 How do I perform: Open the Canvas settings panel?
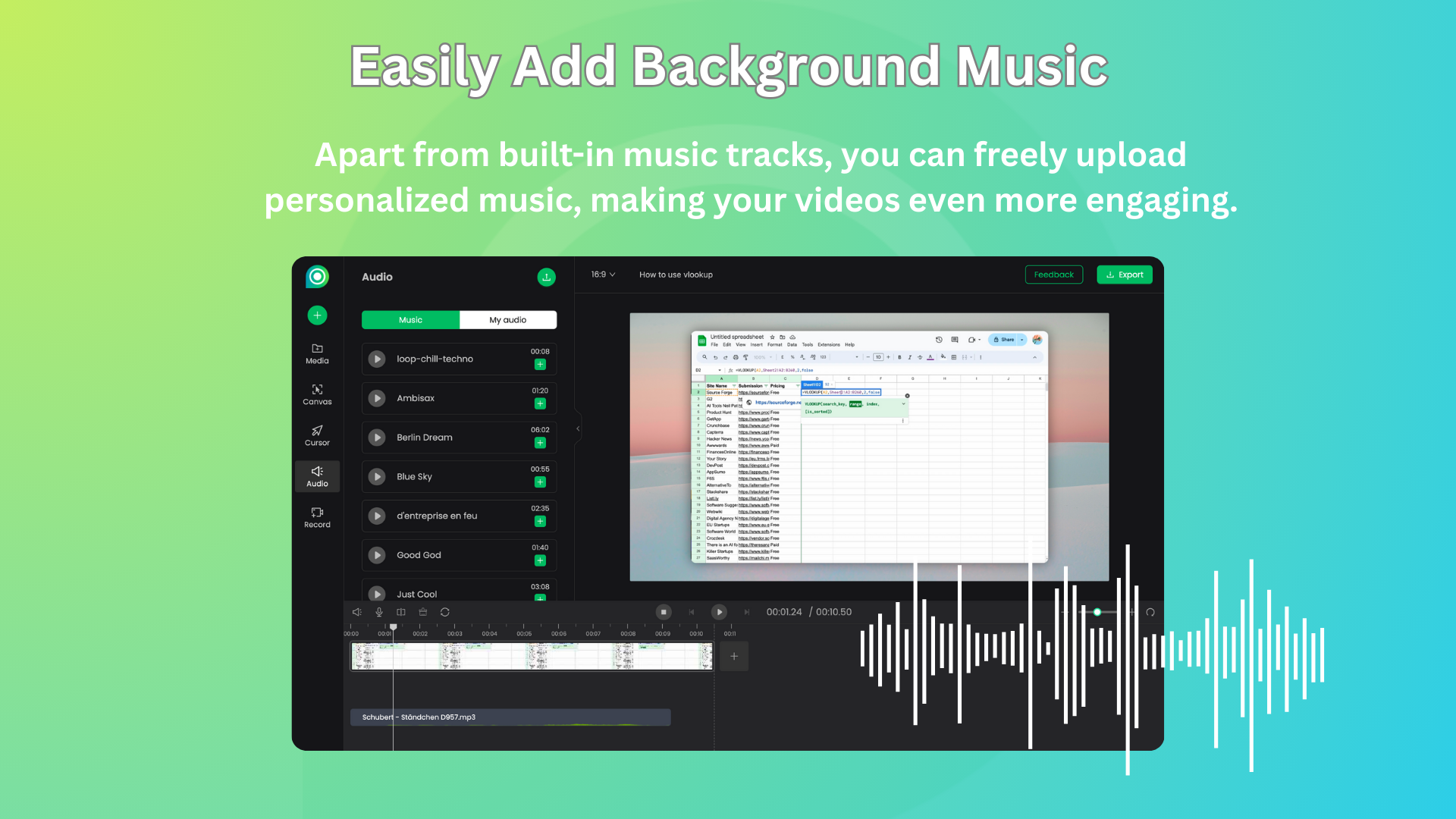317,394
